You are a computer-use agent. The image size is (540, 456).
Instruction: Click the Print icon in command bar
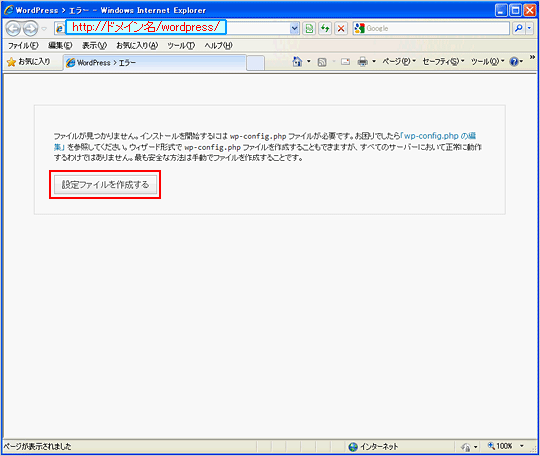point(363,62)
